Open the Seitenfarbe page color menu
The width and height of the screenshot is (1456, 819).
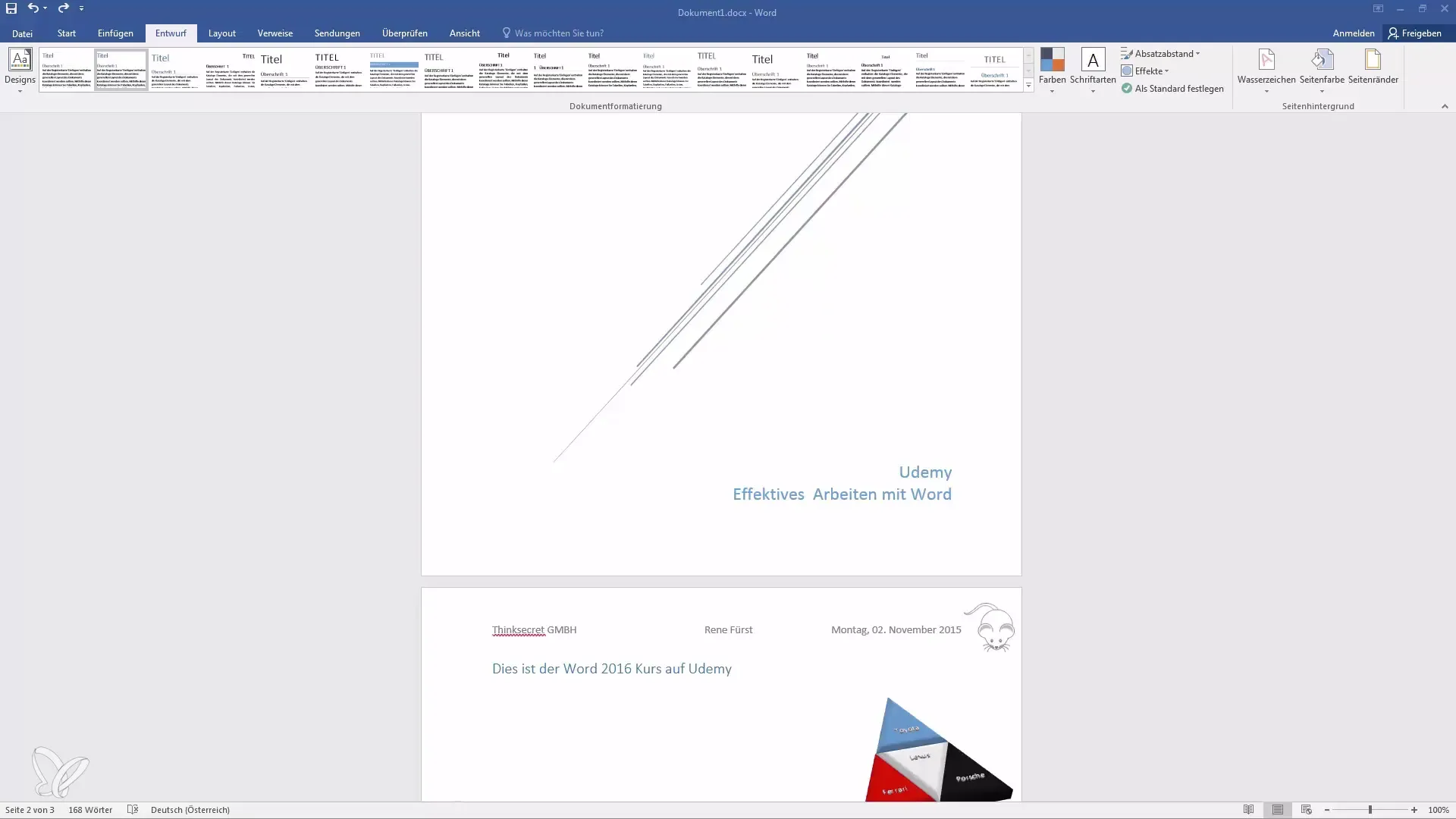click(x=1322, y=71)
